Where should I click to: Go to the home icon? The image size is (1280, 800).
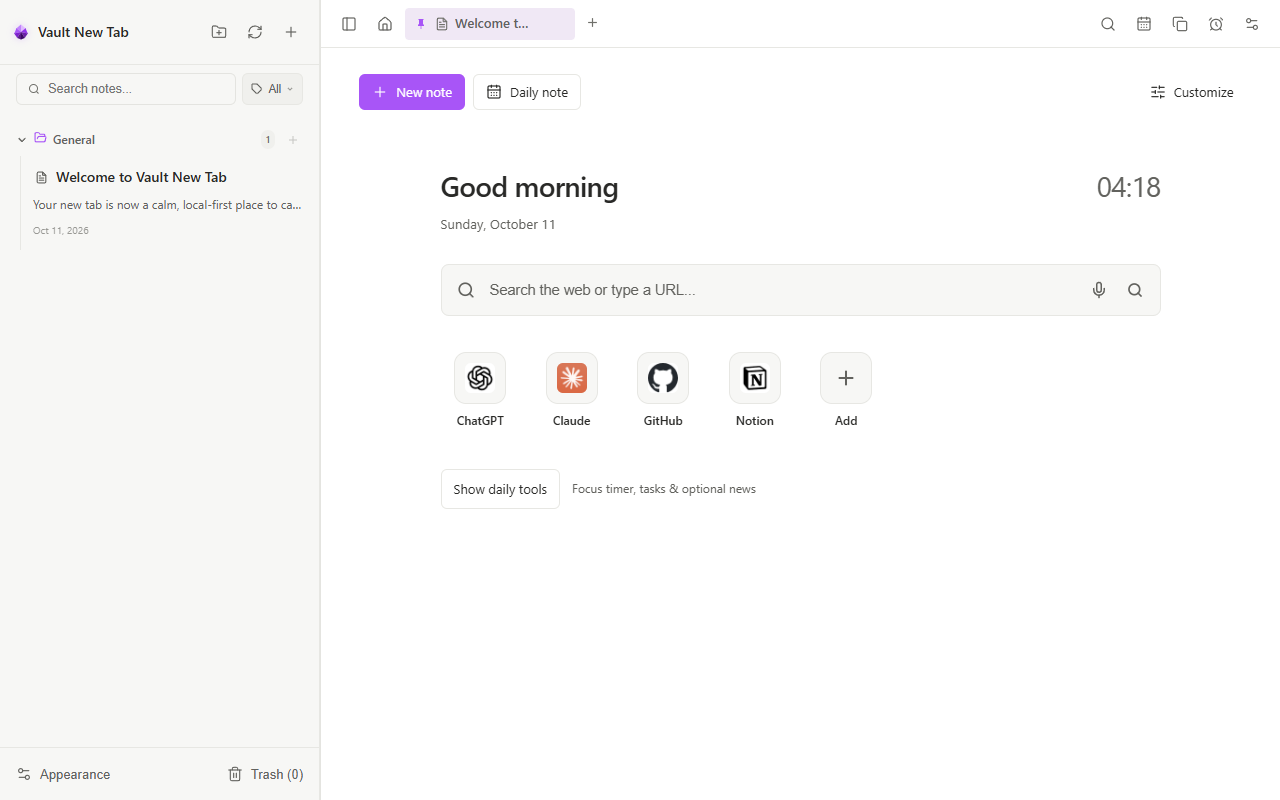click(x=385, y=24)
